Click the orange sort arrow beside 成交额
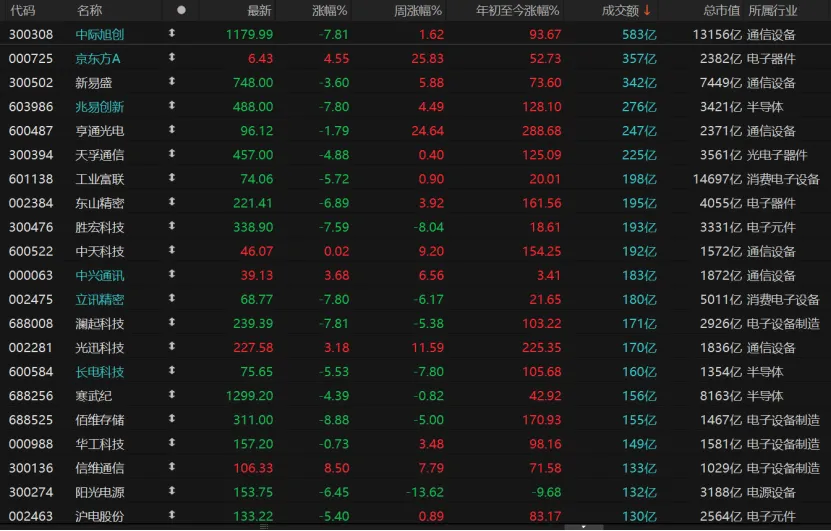The image size is (831, 531). coord(647,10)
